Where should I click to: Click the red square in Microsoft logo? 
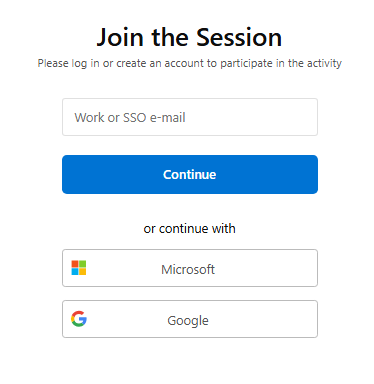pyautogui.click(x=75, y=264)
